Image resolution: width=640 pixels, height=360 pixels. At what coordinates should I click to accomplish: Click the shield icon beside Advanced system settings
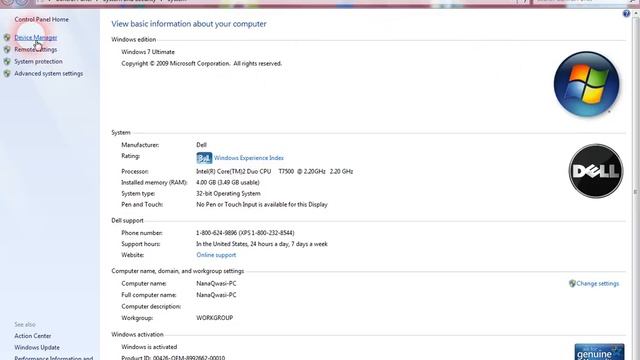[7, 73]
